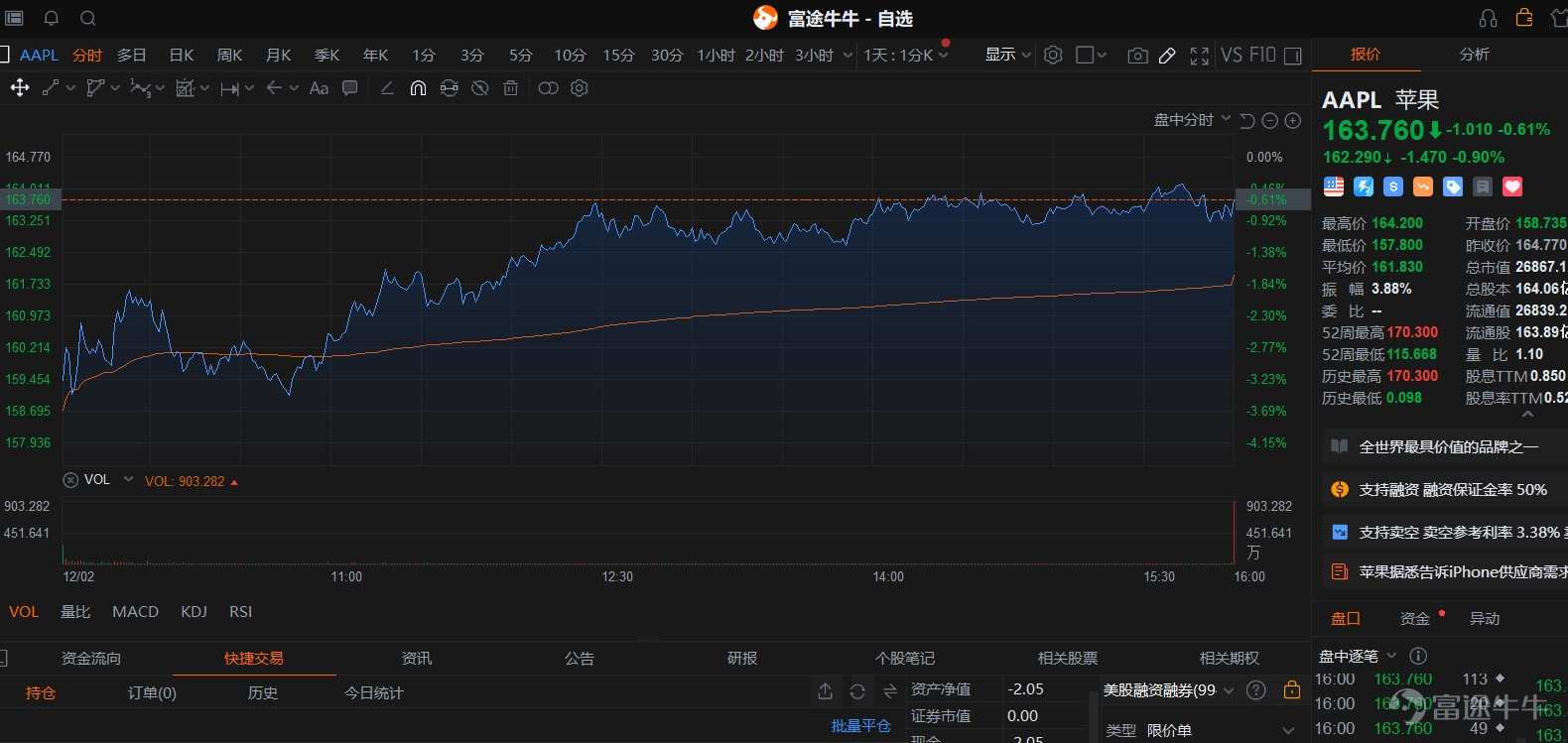Delete drawings with trash icon
Viewport: 1568px width, 743px height.
(511, 88)
